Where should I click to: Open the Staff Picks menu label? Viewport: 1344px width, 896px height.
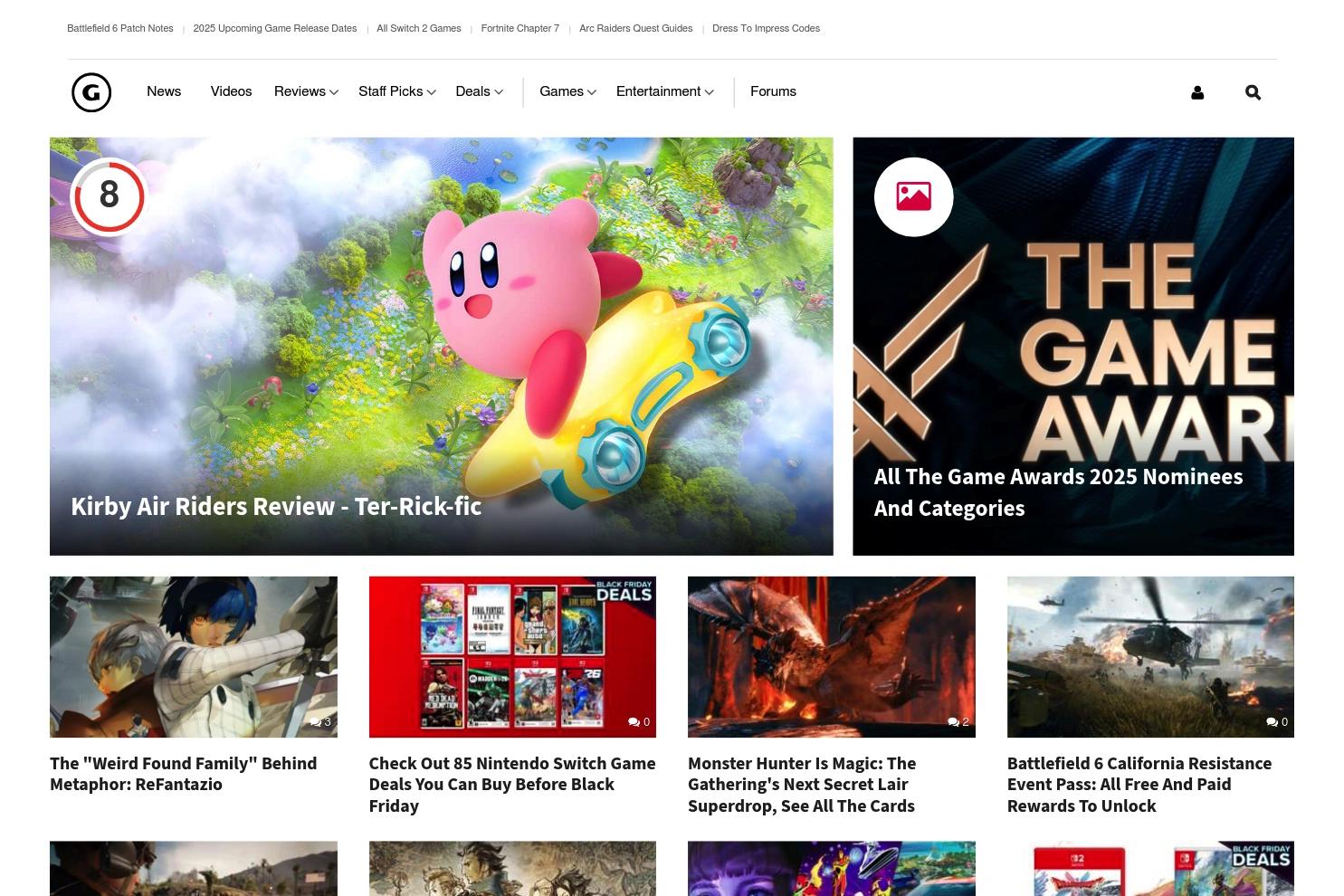pos(390,91)
